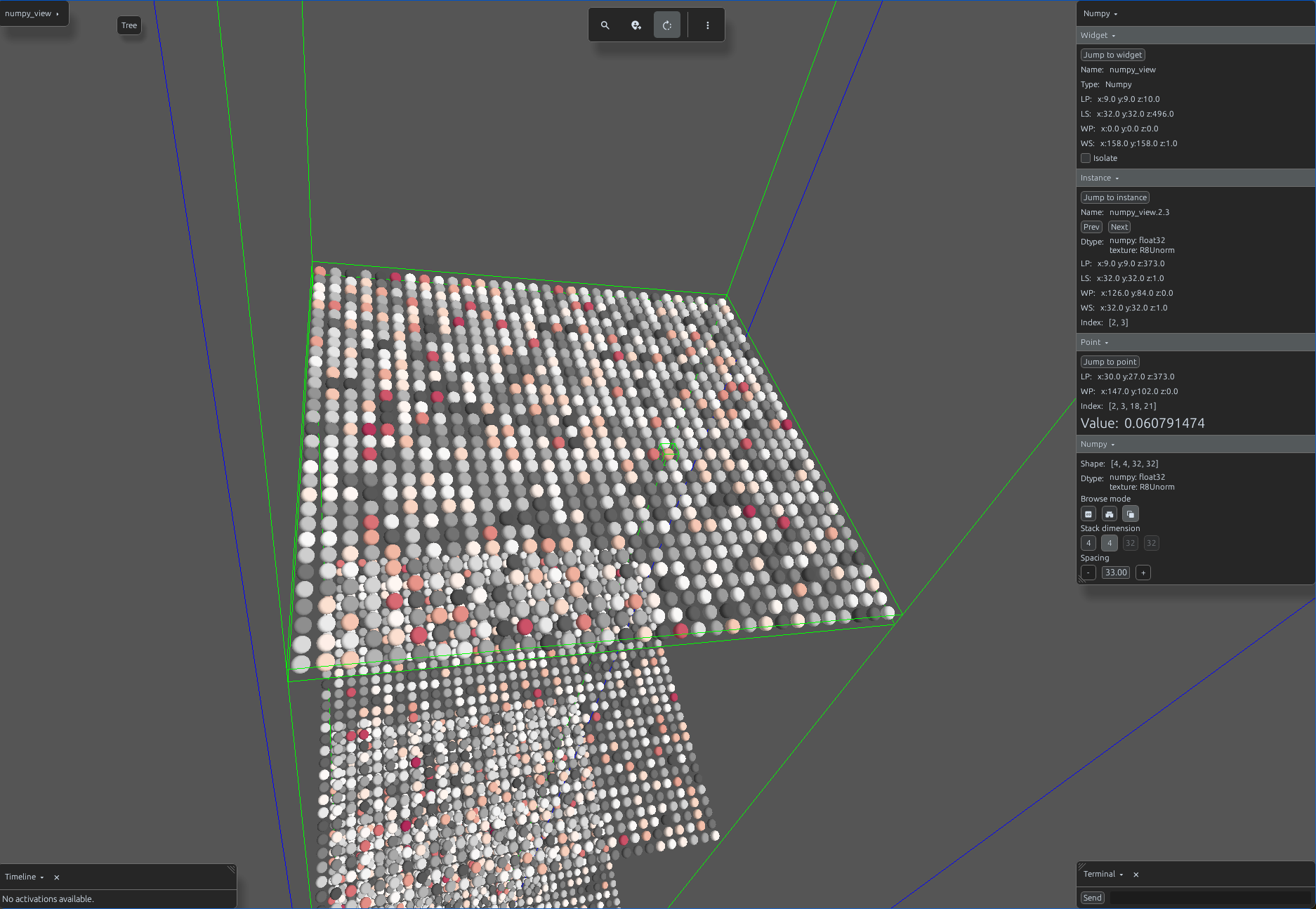Select the binoculars browse mode icon
The width and height of the screenshot is (1316, 909).
(1110, 514)
